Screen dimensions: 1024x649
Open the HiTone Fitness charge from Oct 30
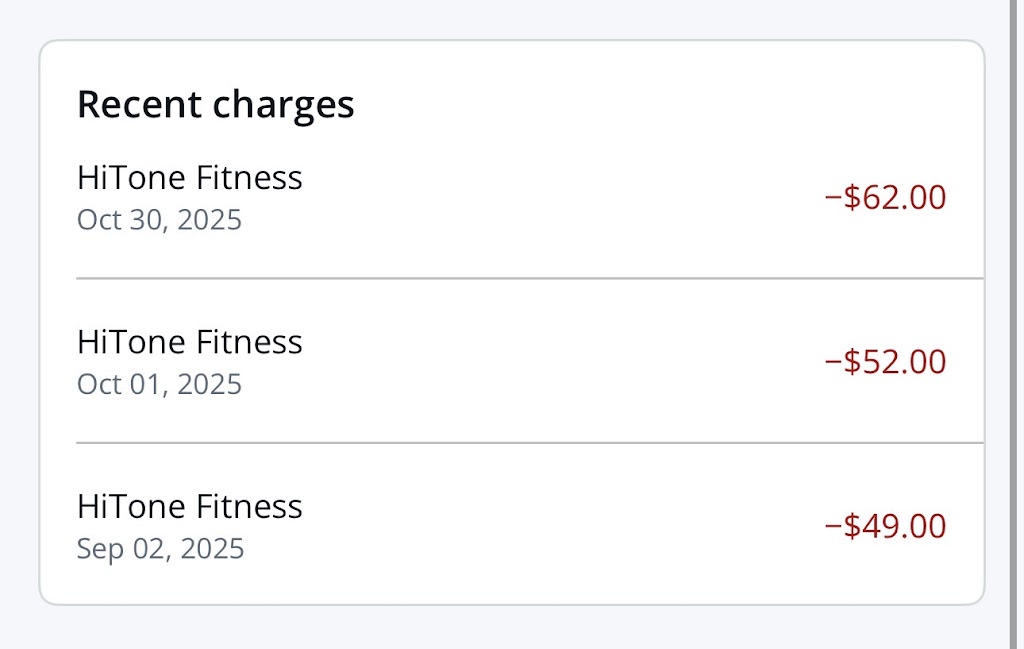pyautogui.click(x=189, y=178)
